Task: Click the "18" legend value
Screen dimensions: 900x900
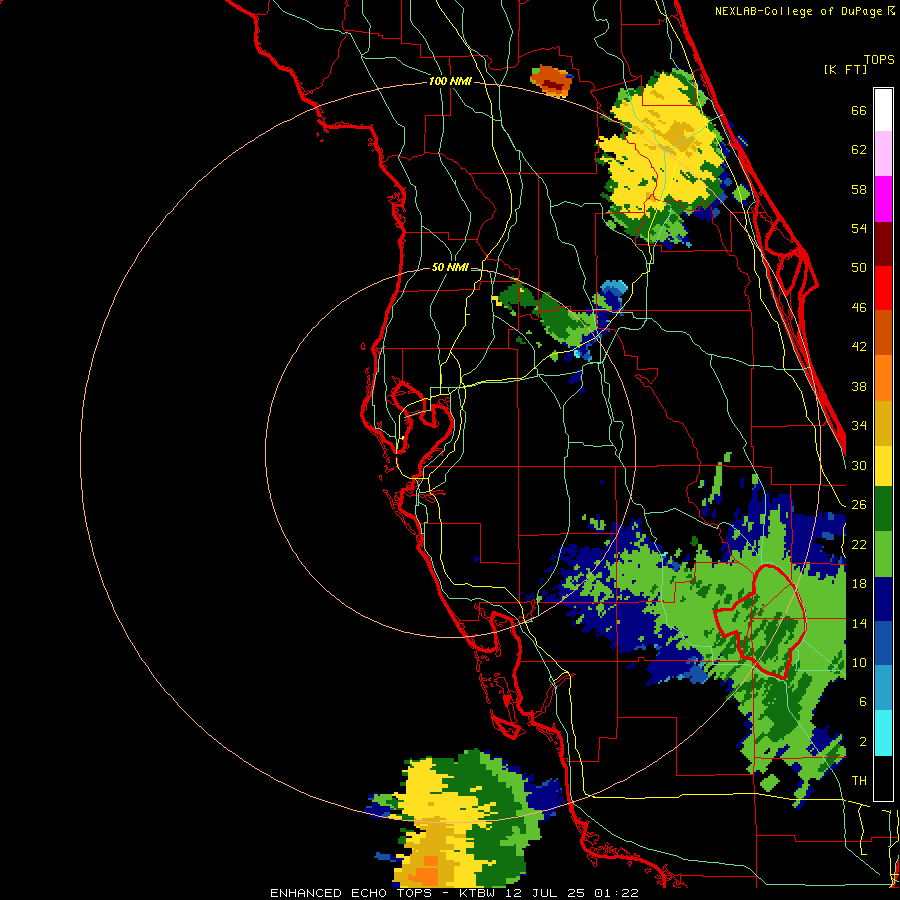Action: (859, 584)
